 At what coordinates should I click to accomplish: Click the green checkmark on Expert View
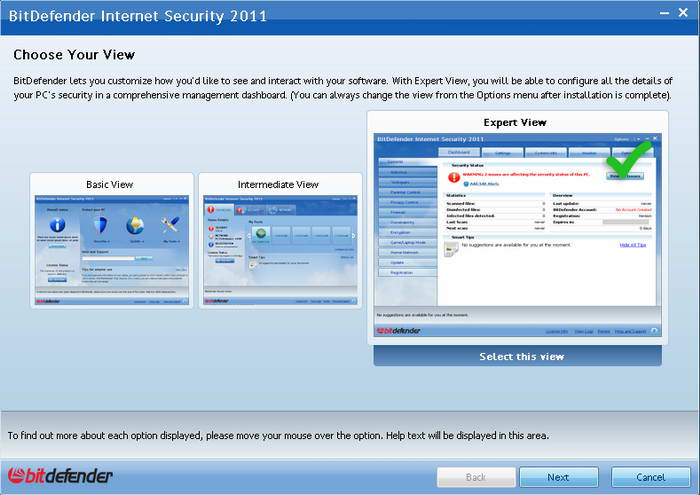pyautogui.click(x=629, y=158)
